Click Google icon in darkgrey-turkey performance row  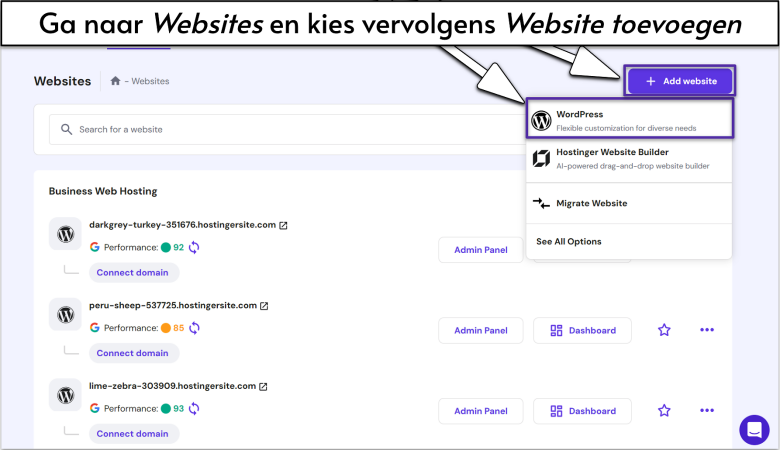[x=95, y=247]
